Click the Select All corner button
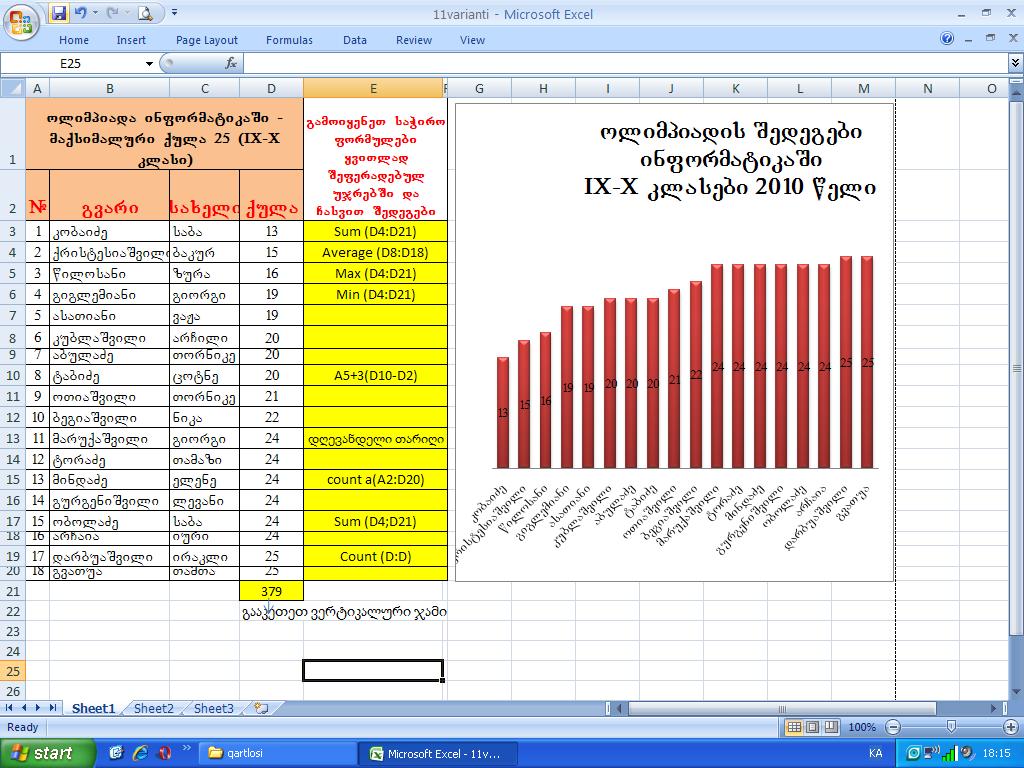 click(12, 88)
